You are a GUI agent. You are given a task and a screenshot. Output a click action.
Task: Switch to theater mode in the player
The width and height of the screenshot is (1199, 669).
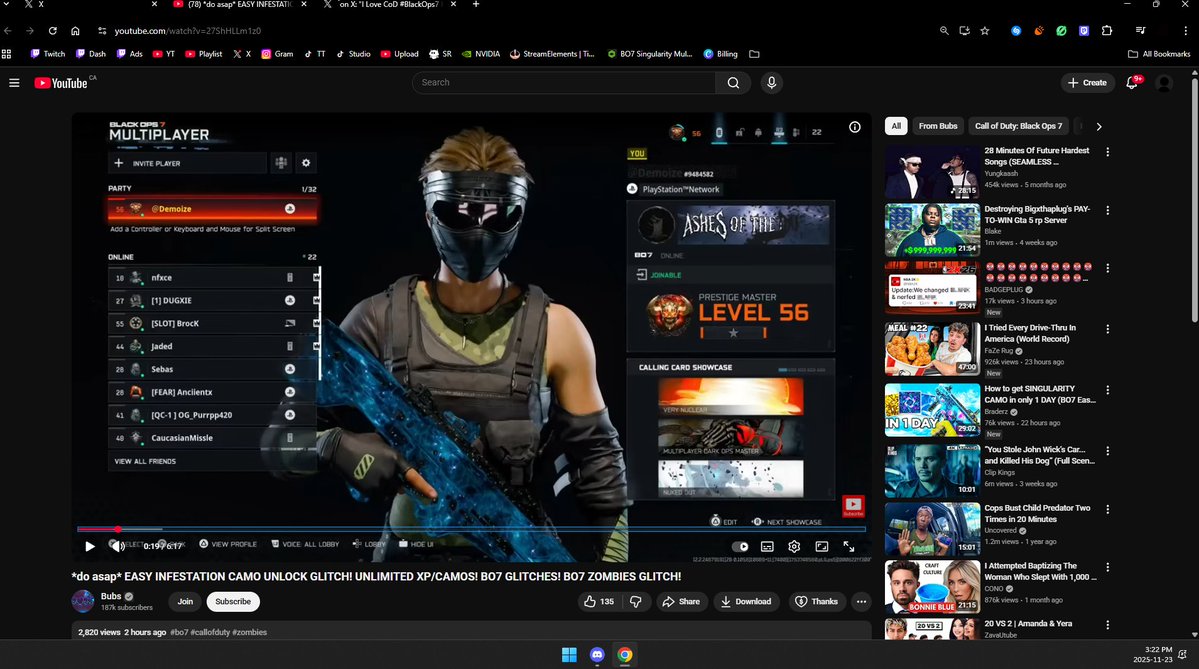[x=822, y=546]
